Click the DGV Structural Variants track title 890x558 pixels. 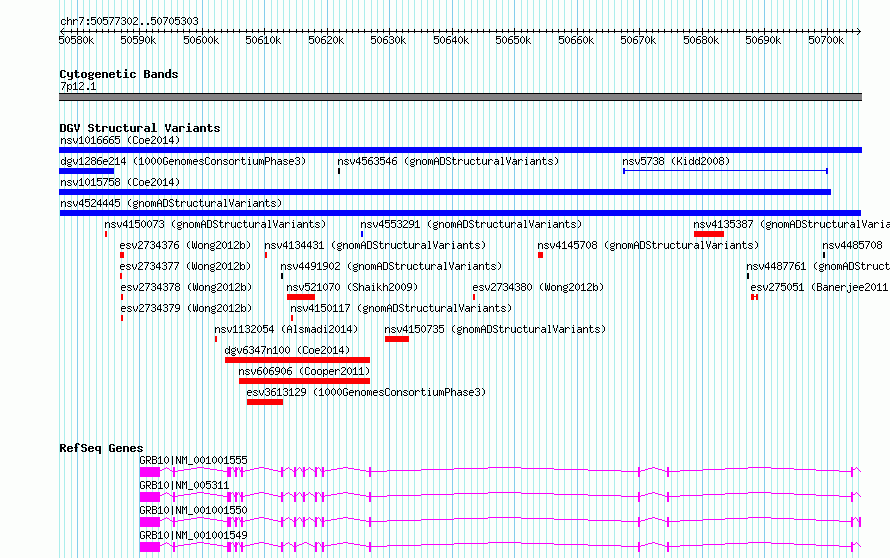[x=140, y=128]
